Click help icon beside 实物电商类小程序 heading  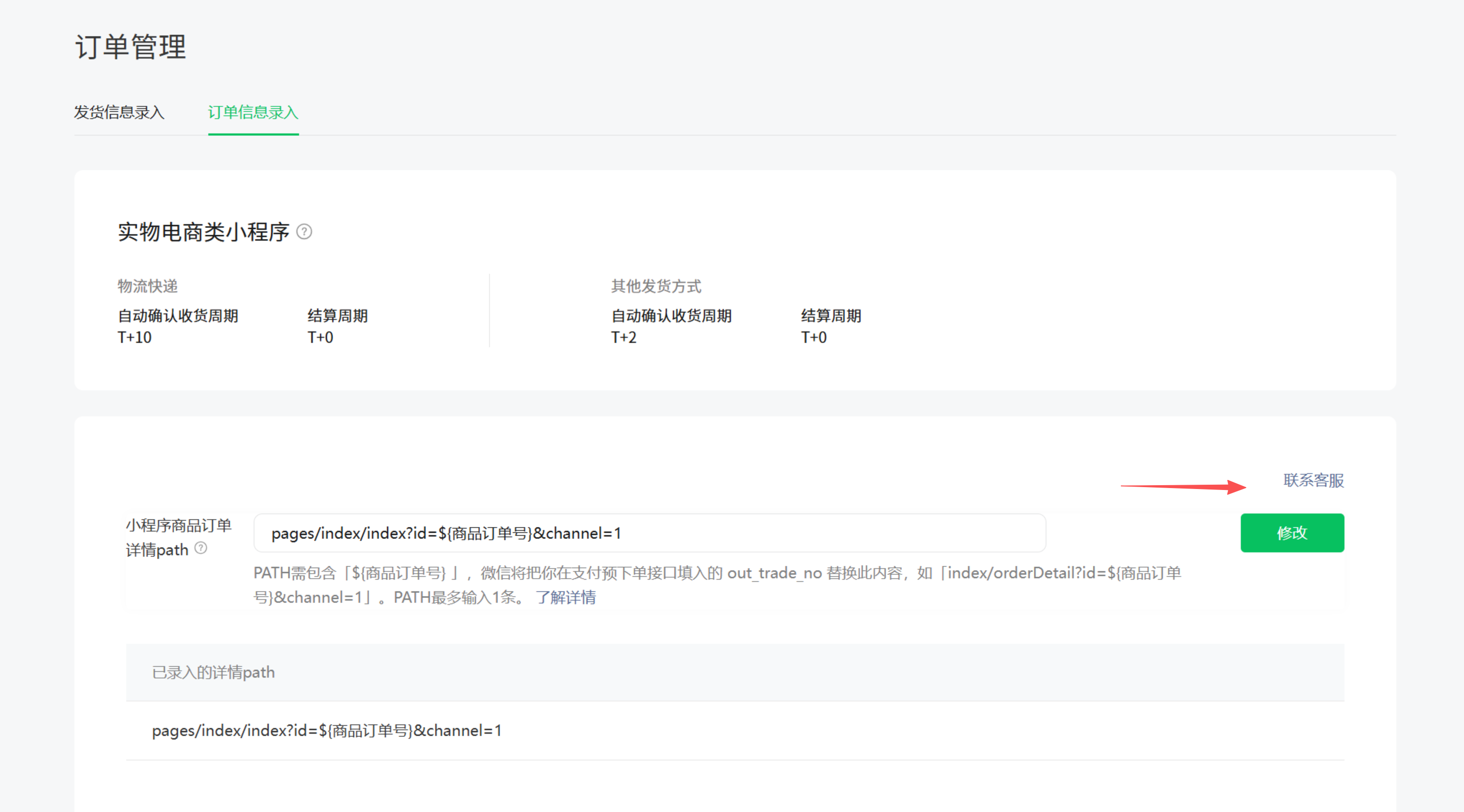[304, 232]
